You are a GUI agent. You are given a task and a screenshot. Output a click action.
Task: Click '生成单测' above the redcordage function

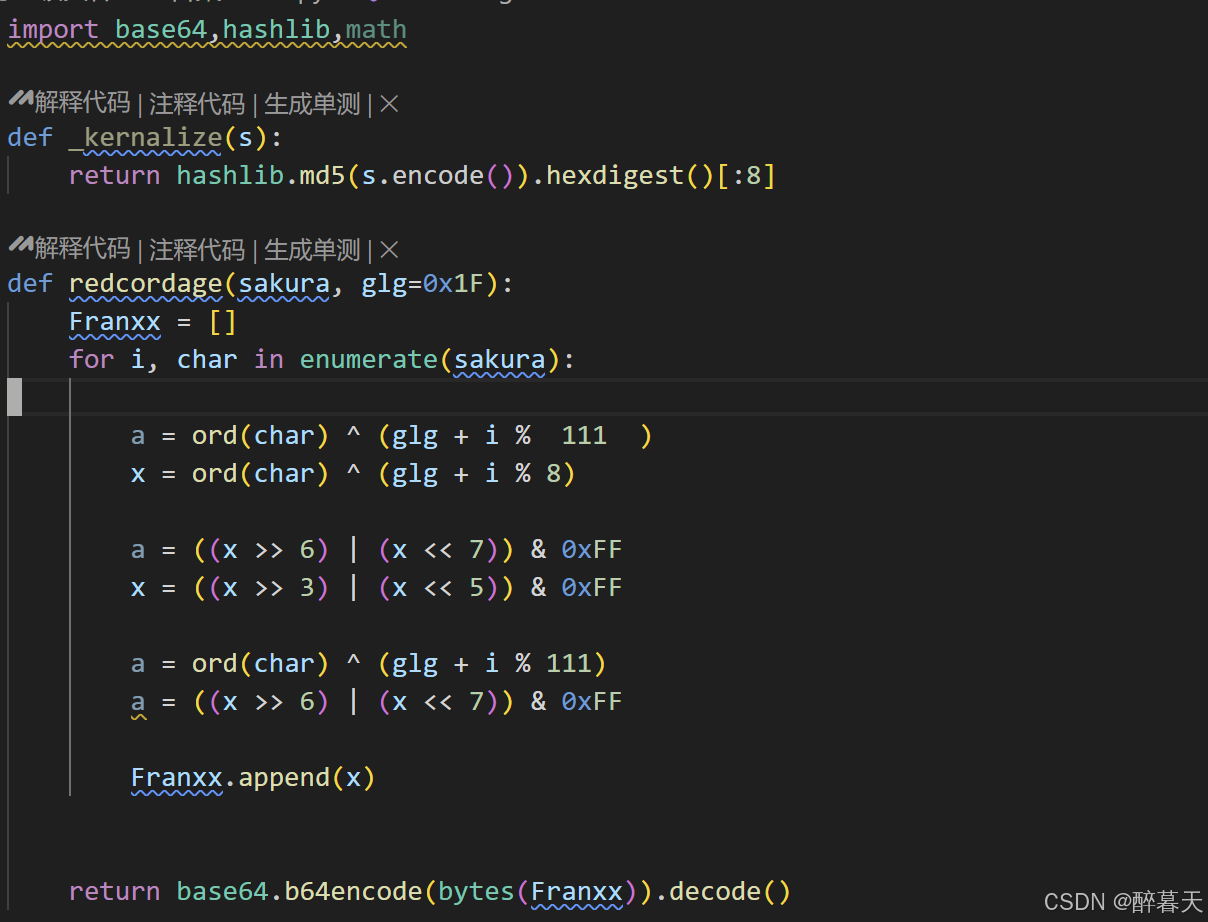click(312, 249)
